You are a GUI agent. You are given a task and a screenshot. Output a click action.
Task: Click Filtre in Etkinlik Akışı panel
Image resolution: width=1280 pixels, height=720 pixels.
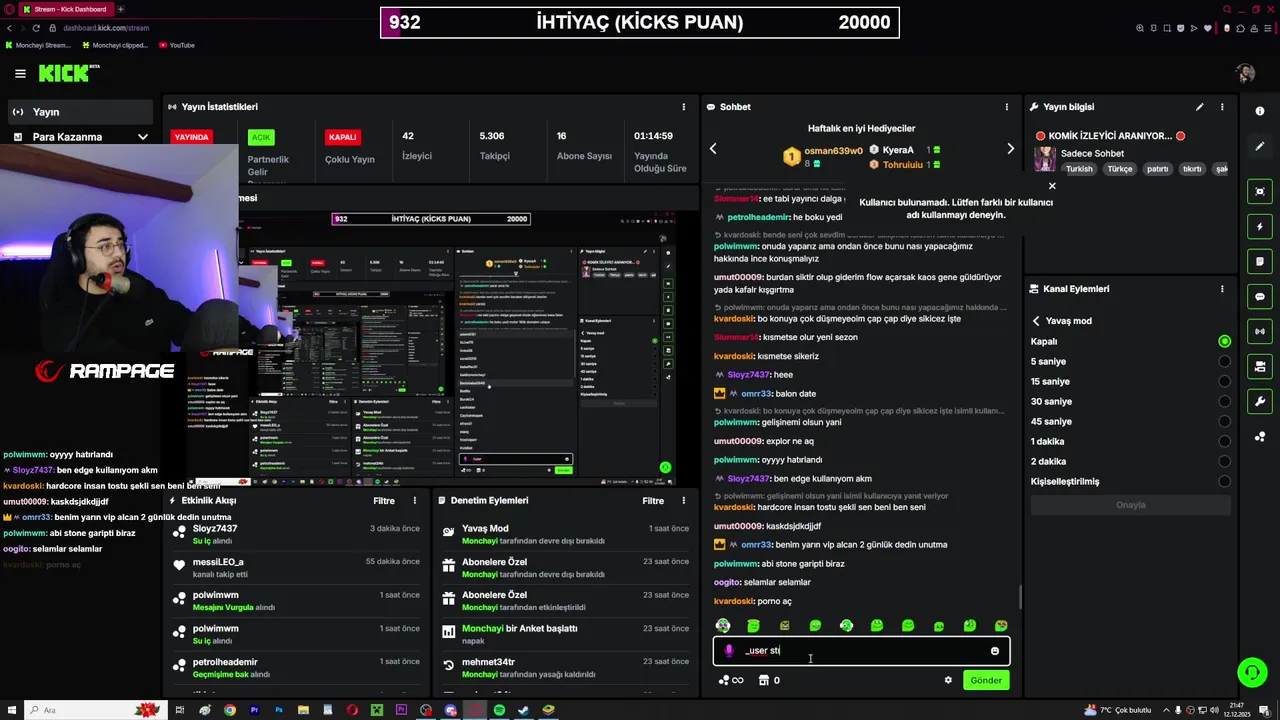coord(384,501)
